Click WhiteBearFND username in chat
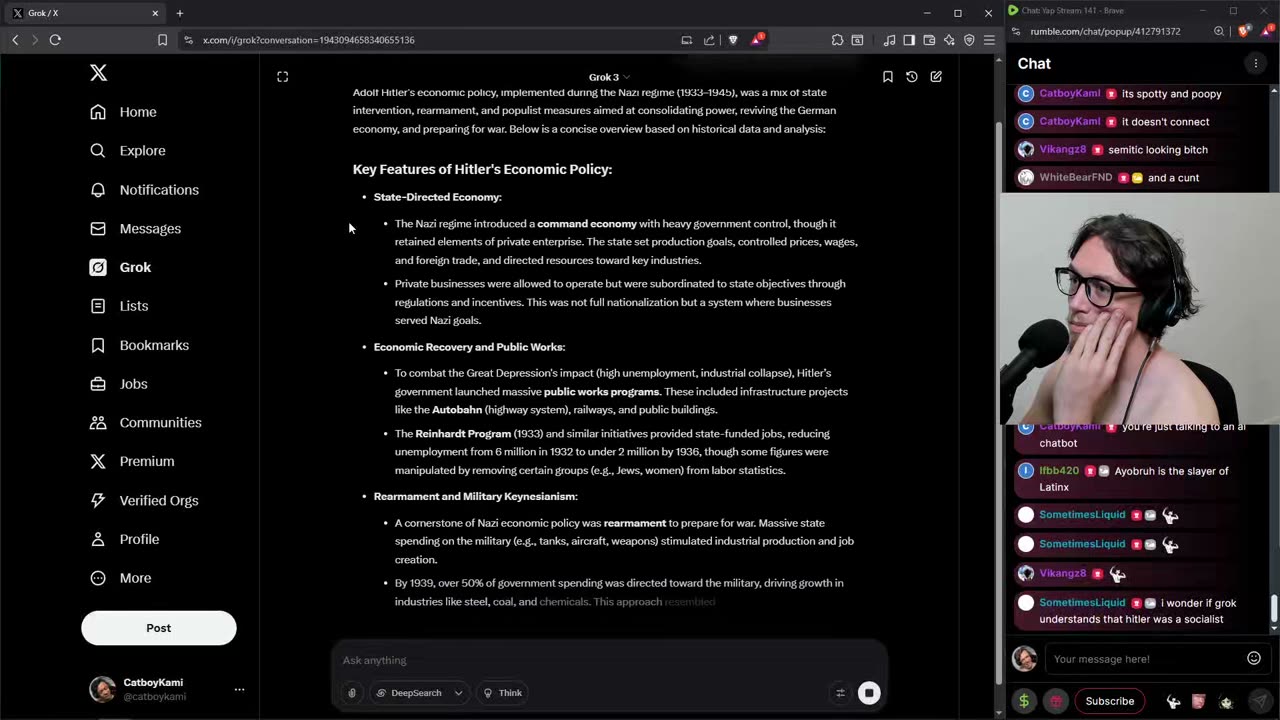 pyautogui.click(x=1075, y=178)
